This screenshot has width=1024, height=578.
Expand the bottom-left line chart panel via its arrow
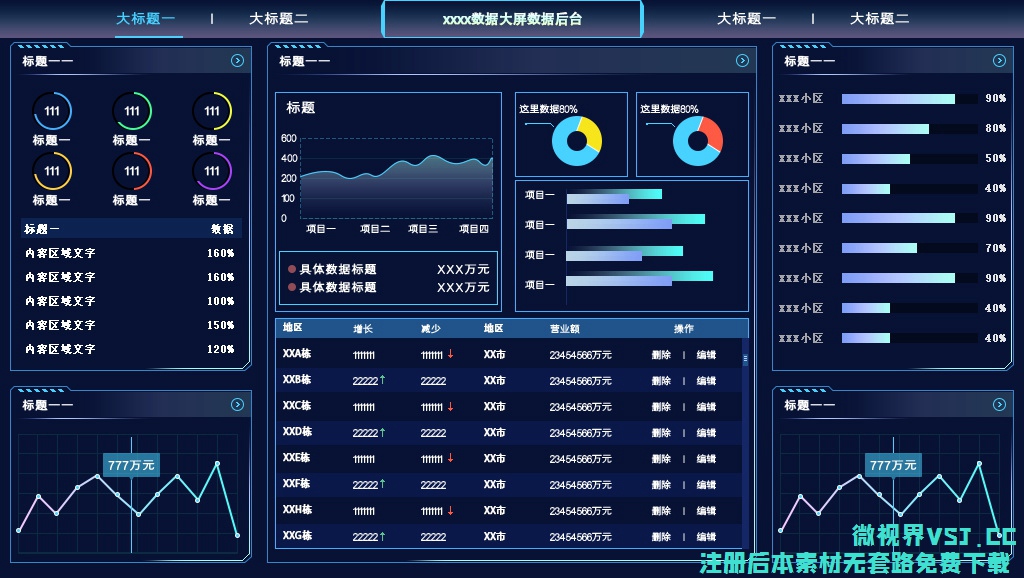point(237,405)
